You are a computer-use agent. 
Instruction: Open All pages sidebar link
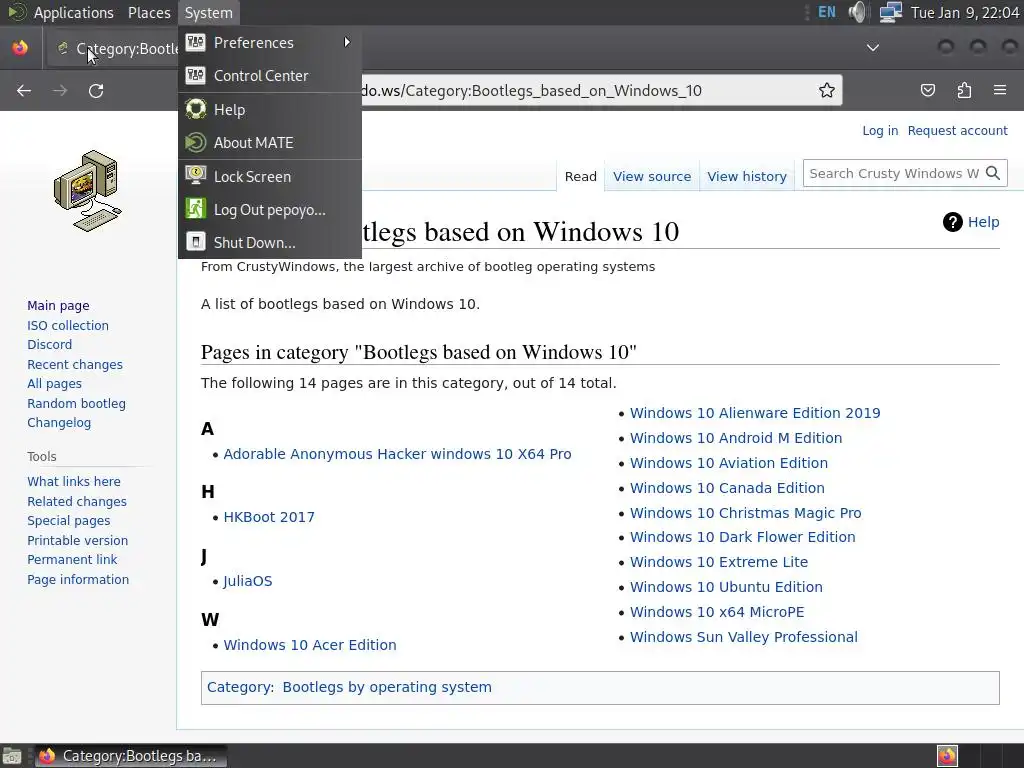pyautogui.click(x=54, y=383)
